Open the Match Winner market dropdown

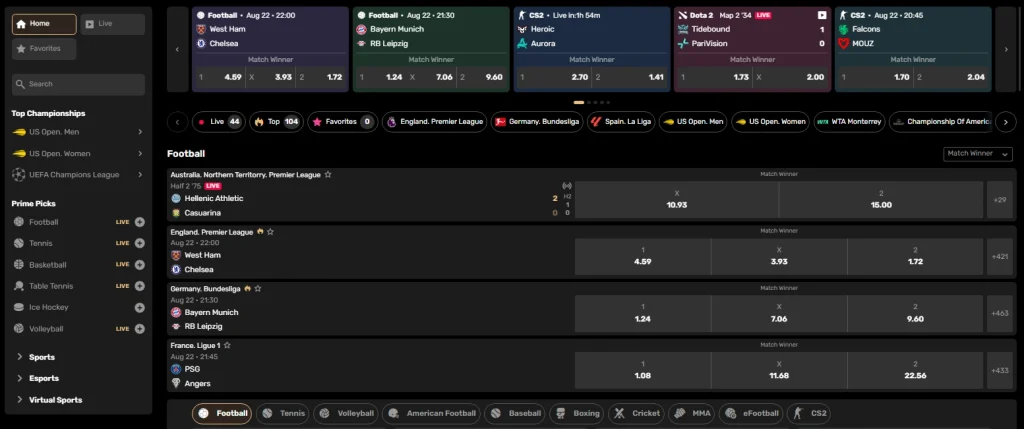(x=977, y=154)
